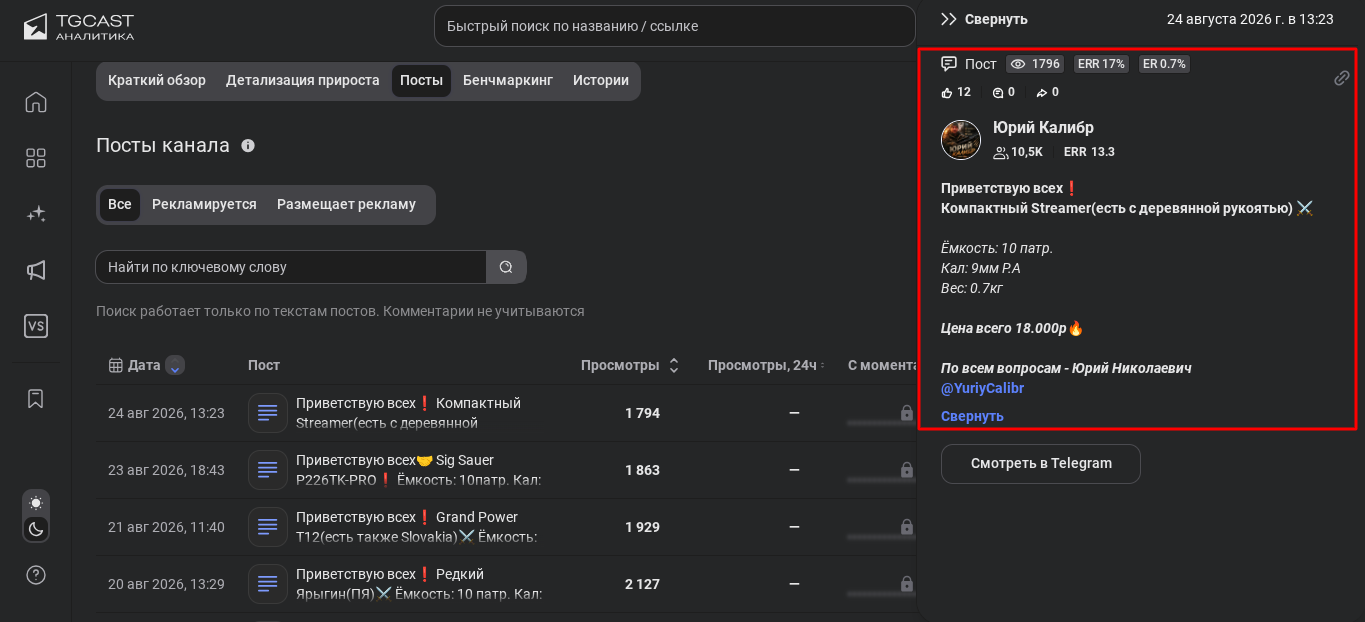
Task: Open the Юрий Калибр channel name
Action: [x=1043, y=128]
